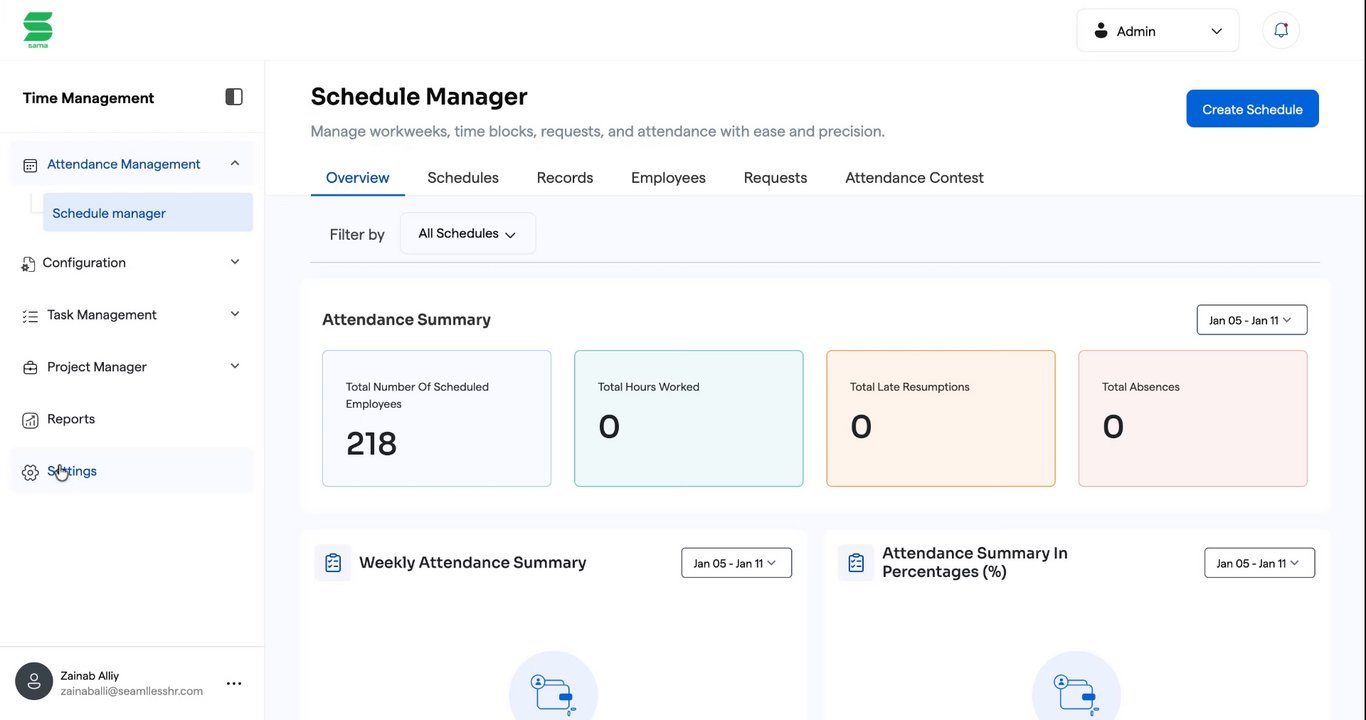Change the Attendance Summary date range
1366x720 pixels.
coord(1251,320)
